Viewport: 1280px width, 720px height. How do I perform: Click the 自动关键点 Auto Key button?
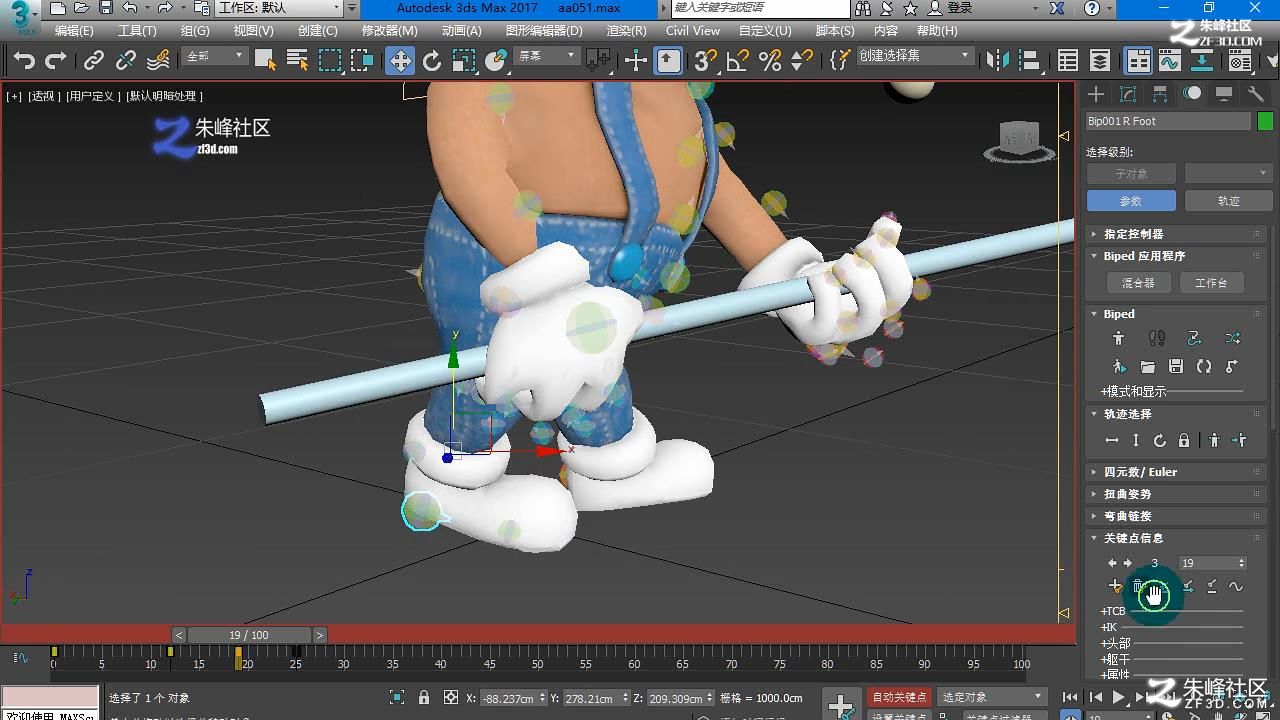pyautogui.click(x=899, y=697)
